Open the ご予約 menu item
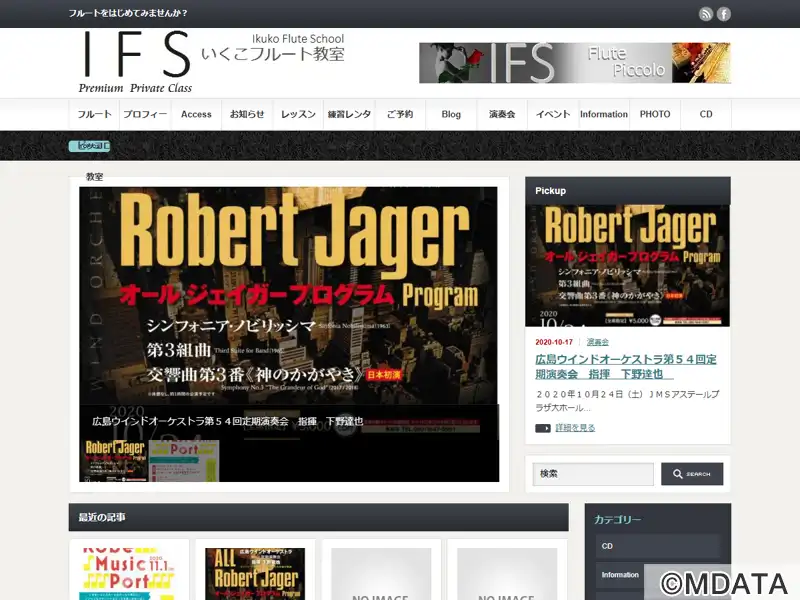 click(x=400, y=114)
